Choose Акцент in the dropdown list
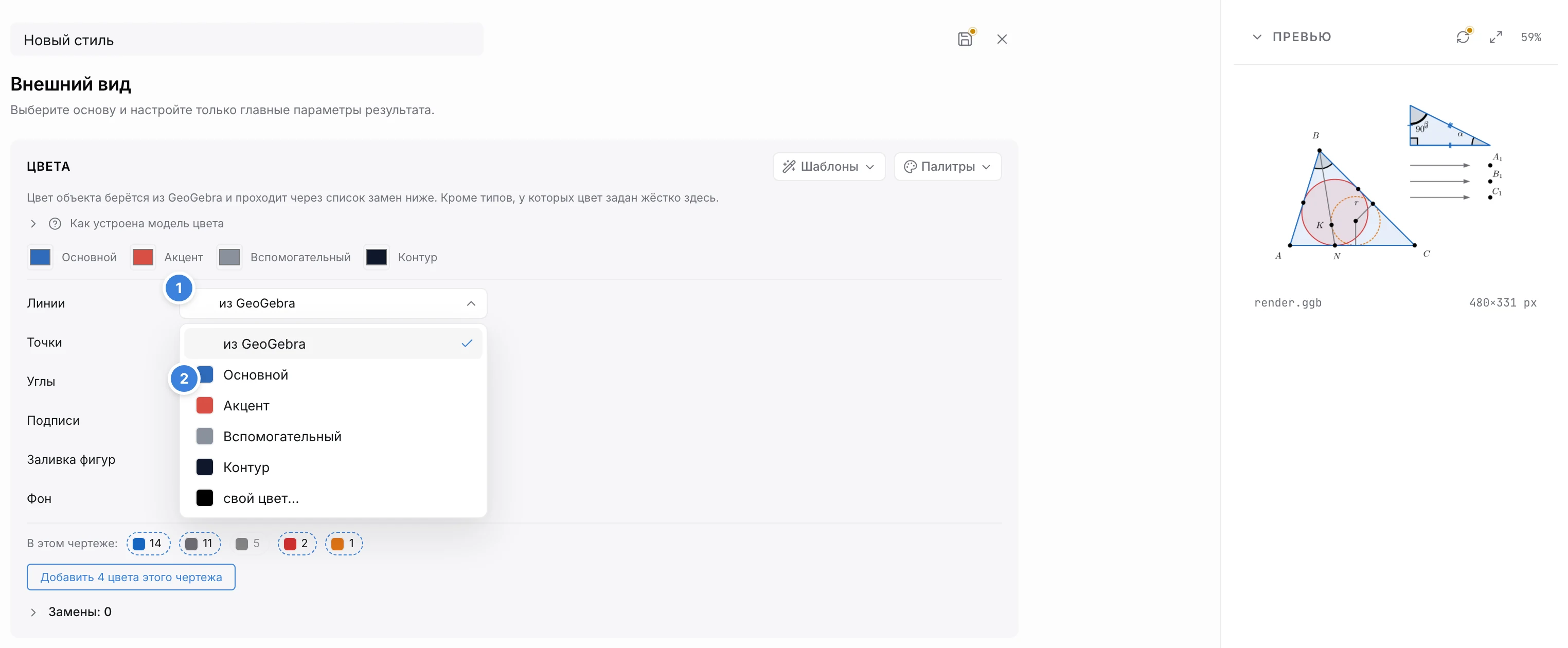This screenshot has width=1568, height=648. point(333,405)
